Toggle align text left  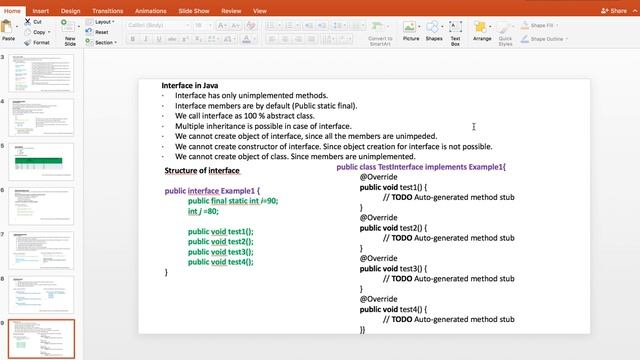click(x=272, y=39)
